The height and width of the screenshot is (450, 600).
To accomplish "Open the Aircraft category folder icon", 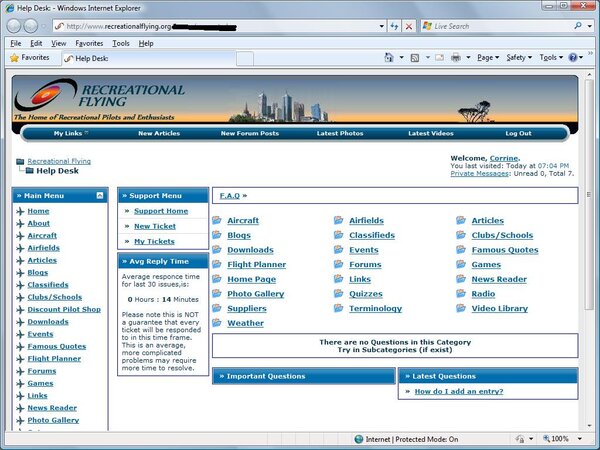I will pos(217,221).
